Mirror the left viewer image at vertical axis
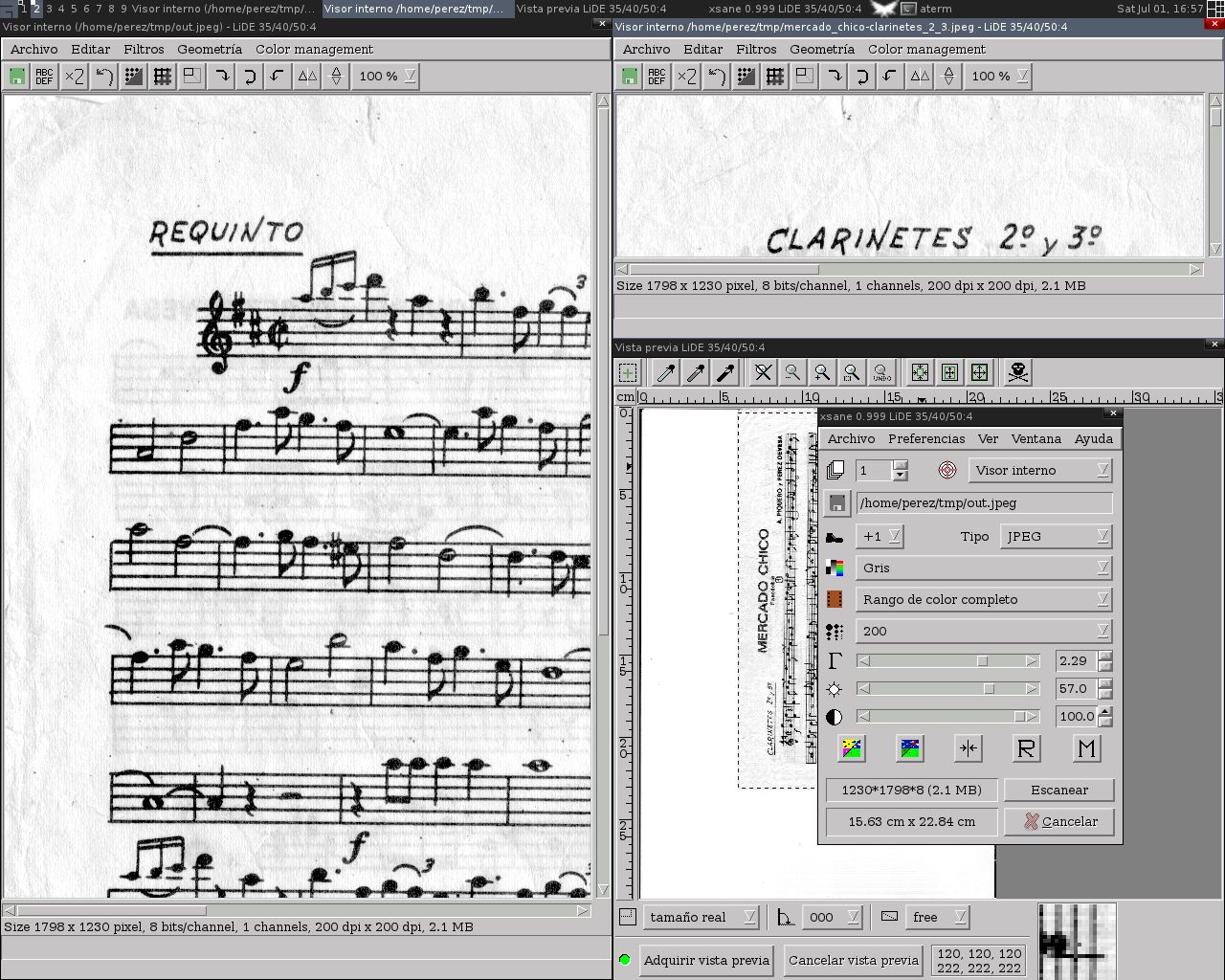Viewport: 1225px width, 980px height. [x=307, y=77]
